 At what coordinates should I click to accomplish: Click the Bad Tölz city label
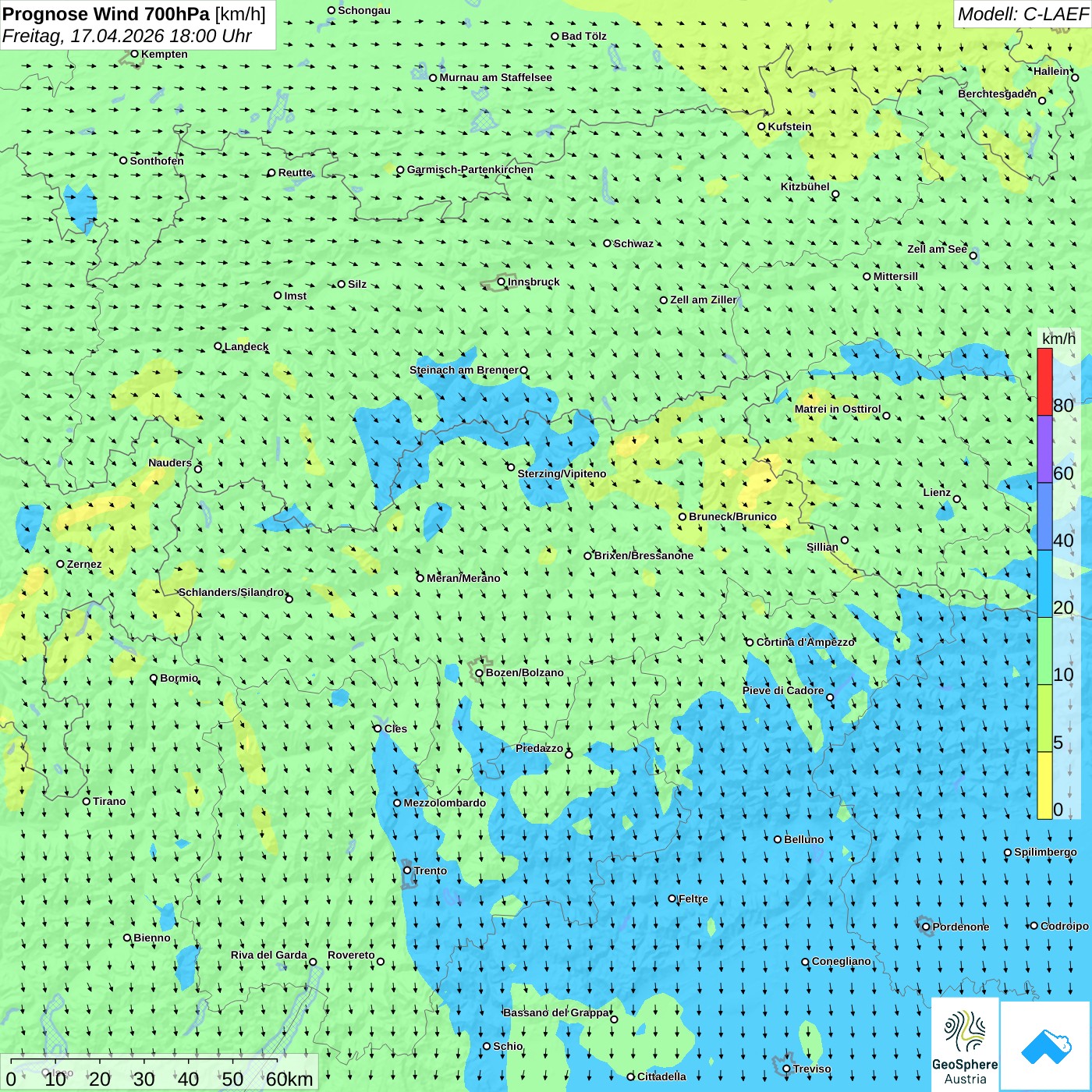coord(583,36)
